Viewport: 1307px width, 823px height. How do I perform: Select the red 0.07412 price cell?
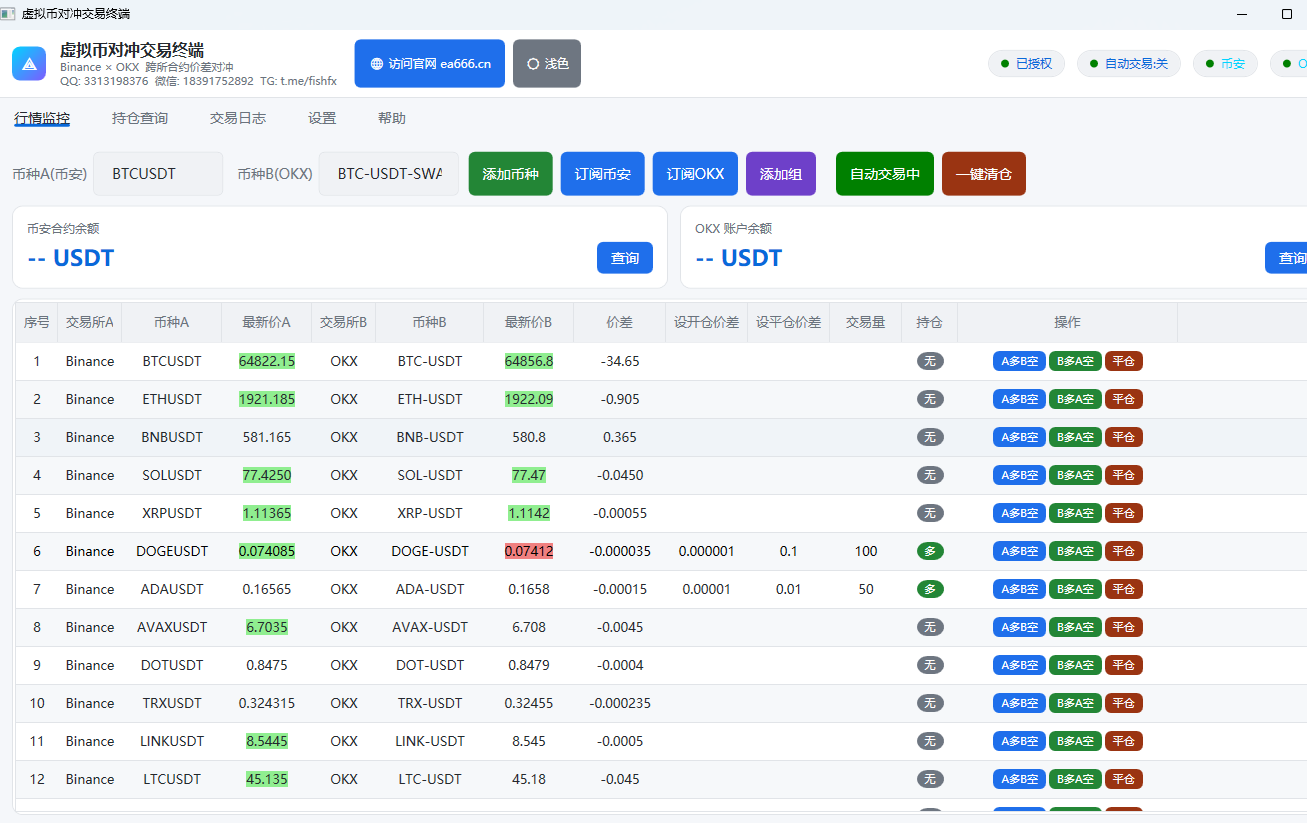(x=529, y=551)
